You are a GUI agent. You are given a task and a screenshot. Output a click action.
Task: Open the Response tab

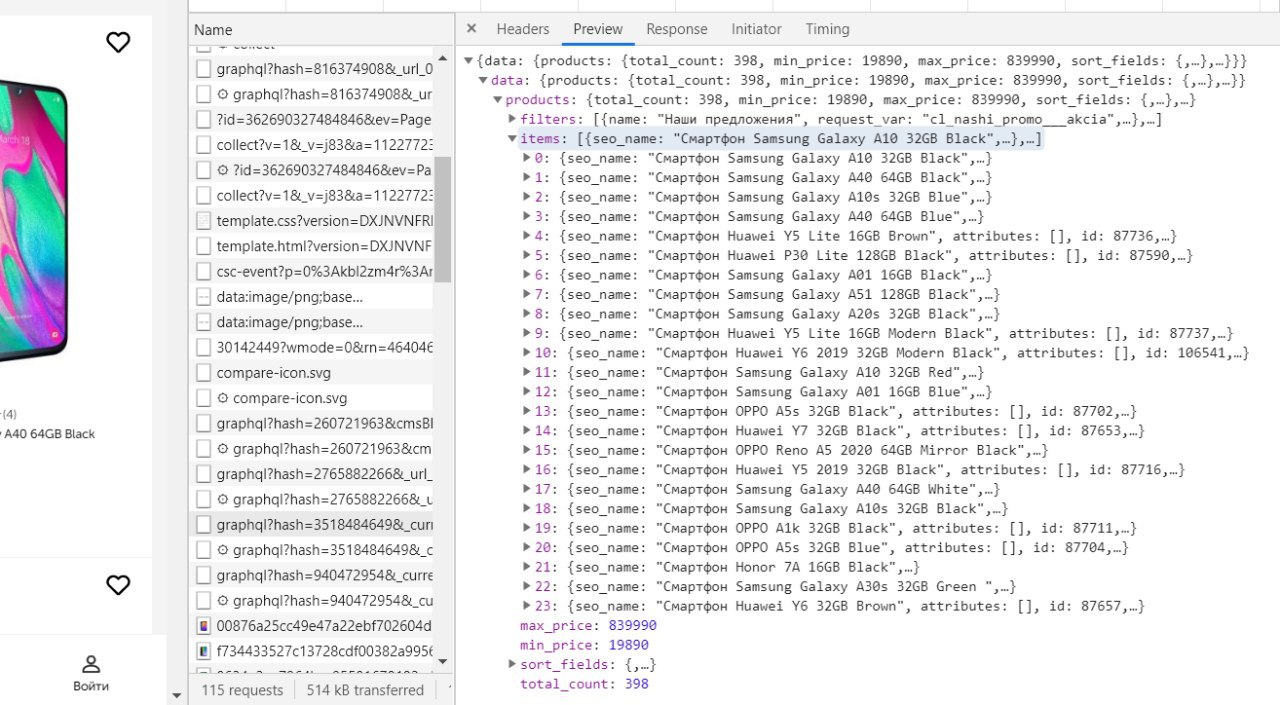[x=677, y=29]
